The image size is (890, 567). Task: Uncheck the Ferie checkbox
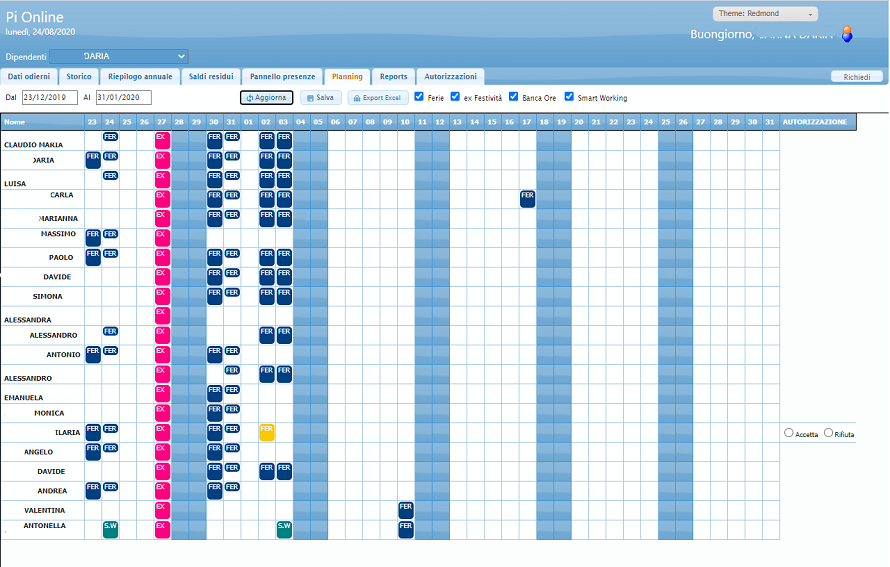tap(419, 97)
